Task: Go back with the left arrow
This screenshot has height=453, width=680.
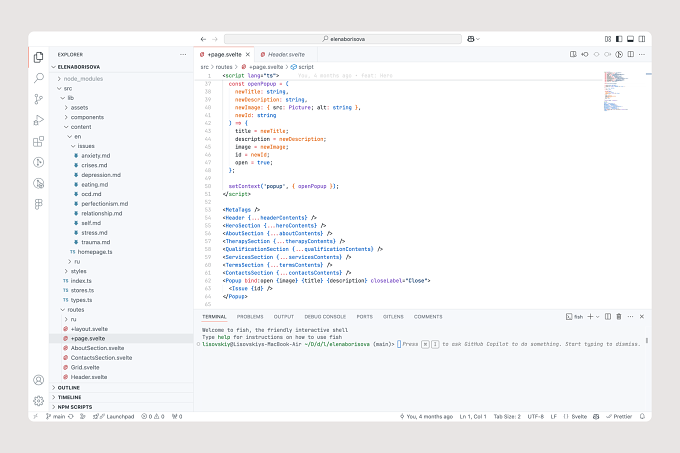Action: pyautogui.click(x=203, y=39)
